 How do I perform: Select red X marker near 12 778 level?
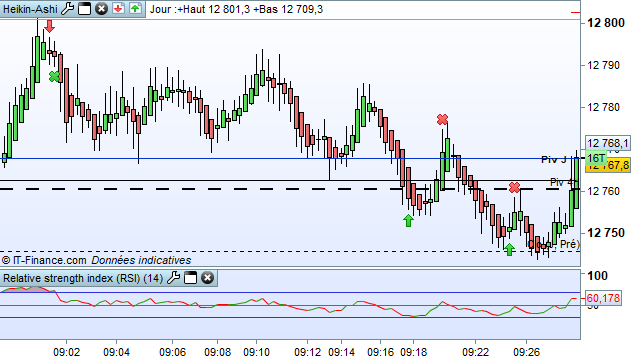point(442,119)
